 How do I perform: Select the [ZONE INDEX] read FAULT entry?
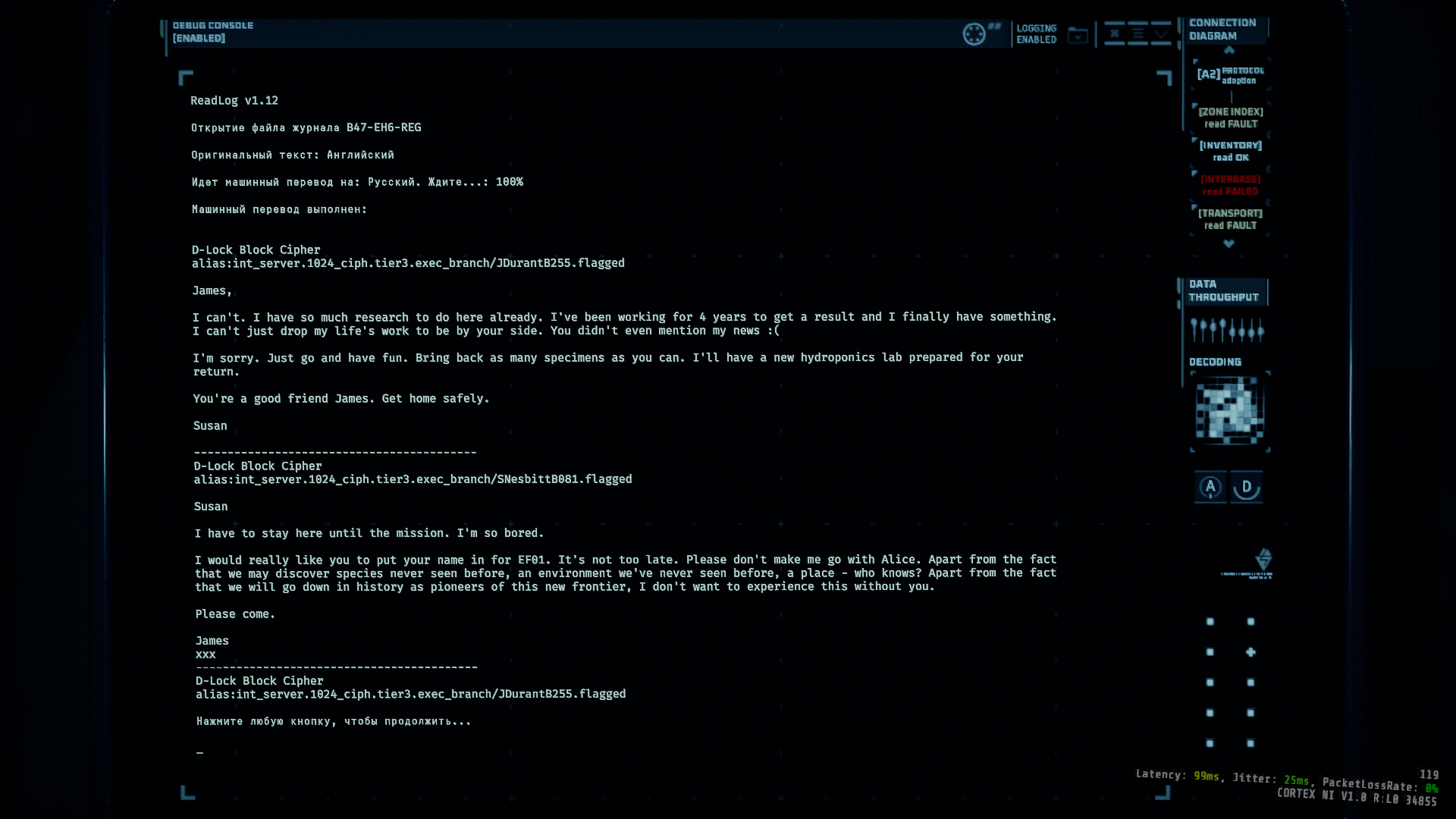[x=1231, y=118]
